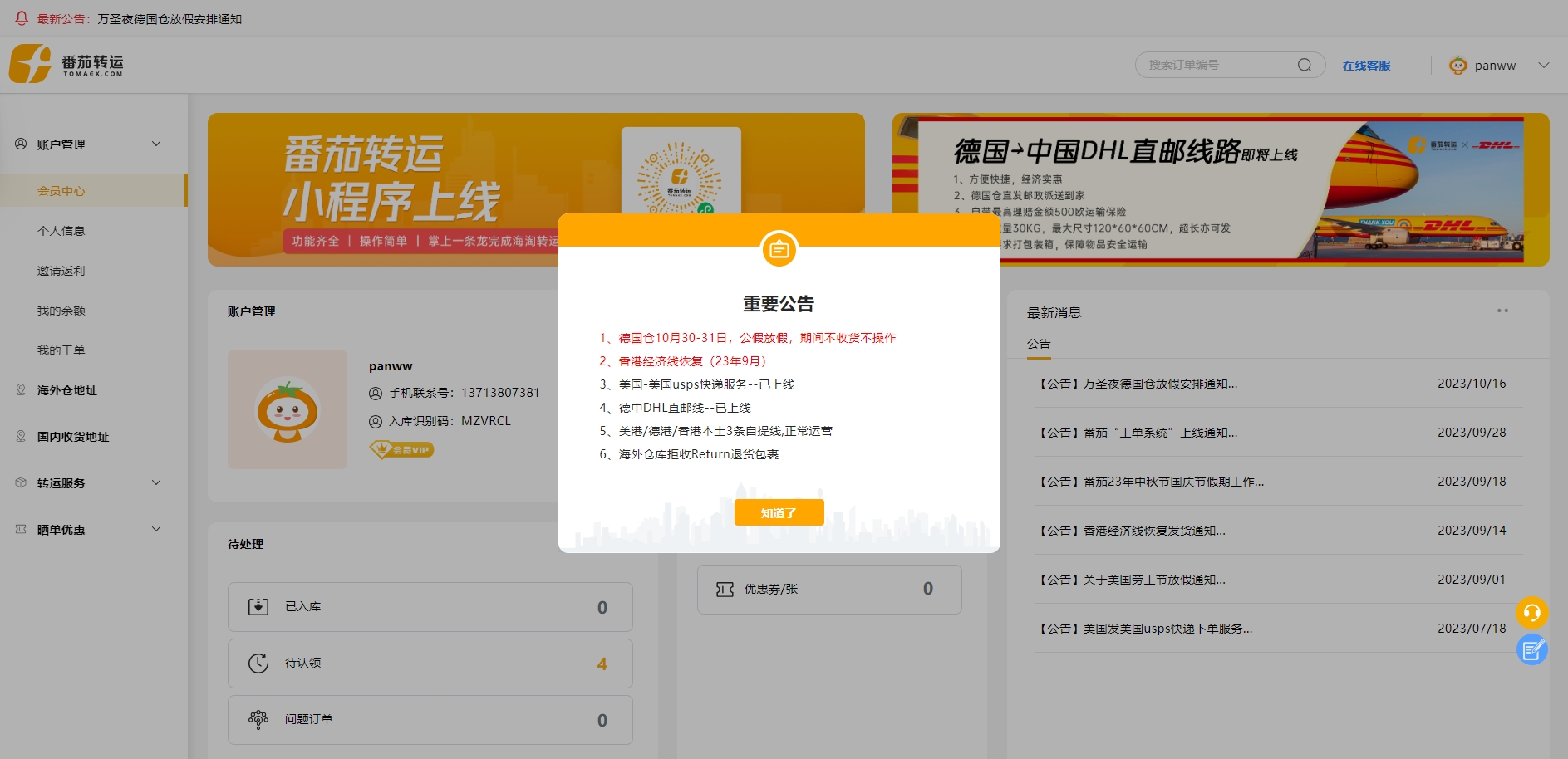Open news 美国发美国usps快递下单服务

[x=1279, y=629]
